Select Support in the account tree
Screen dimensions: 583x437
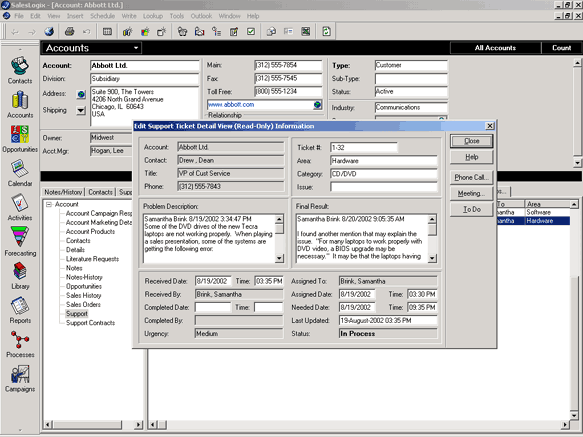77,314
